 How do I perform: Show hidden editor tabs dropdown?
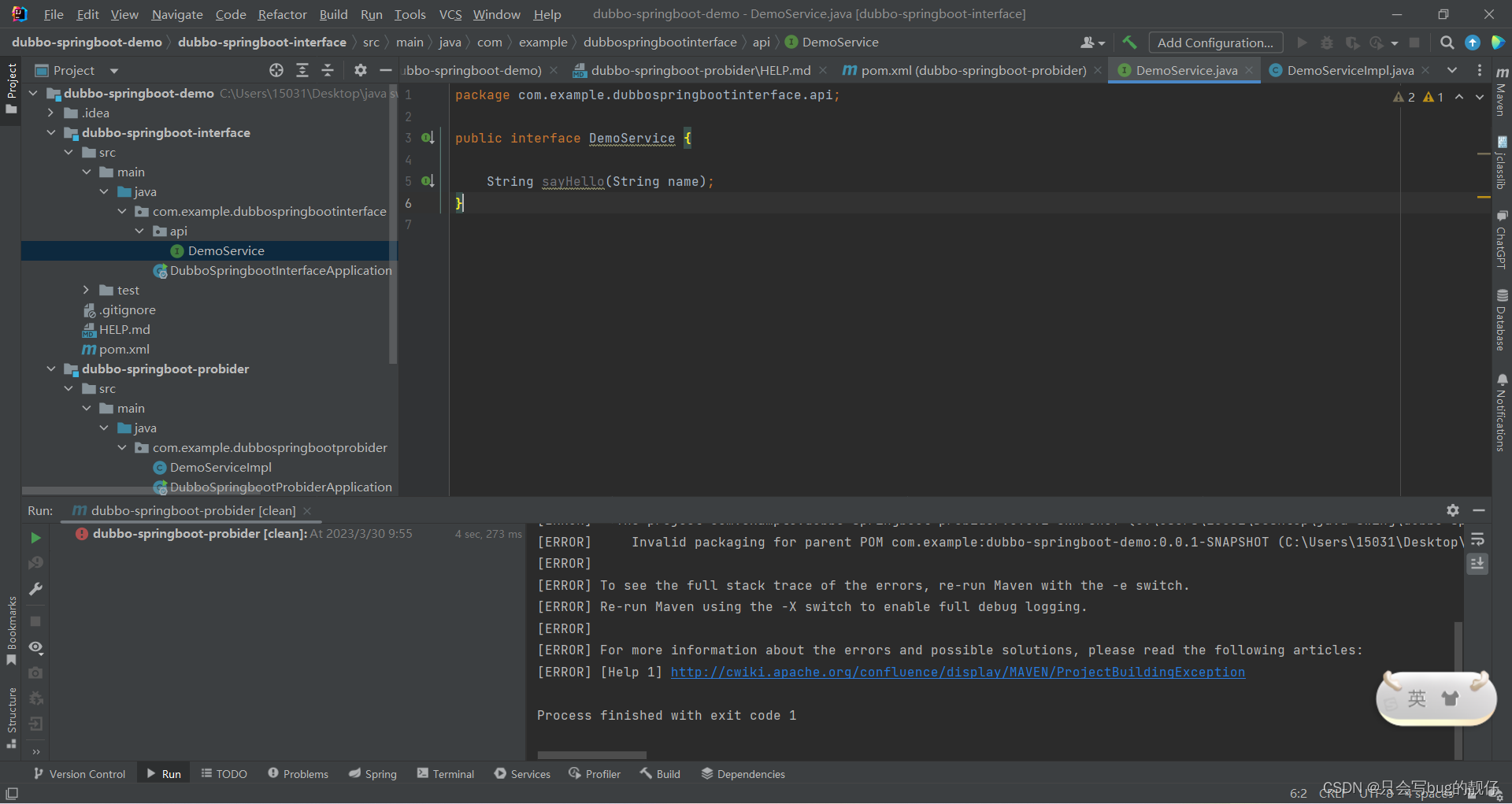click(1451, 70)
